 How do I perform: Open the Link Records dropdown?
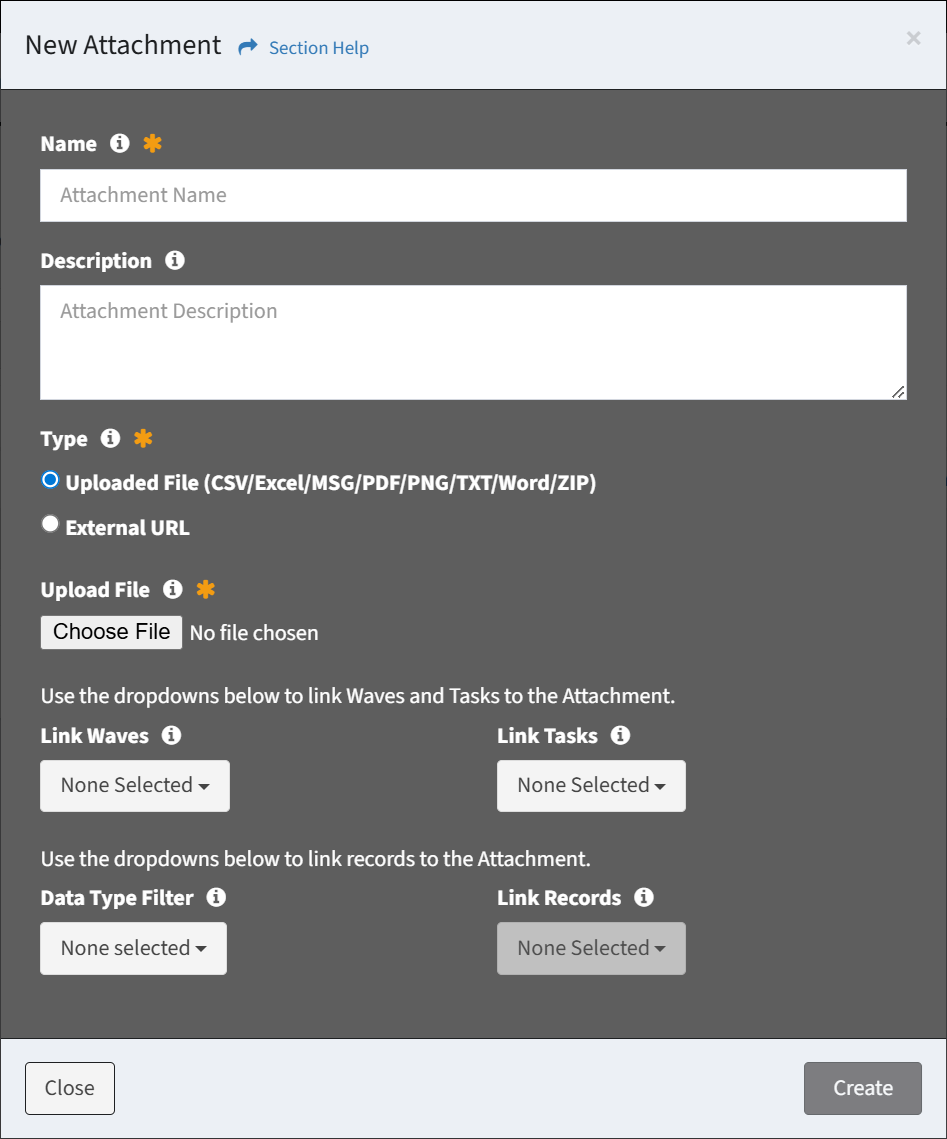click(591, 949)
